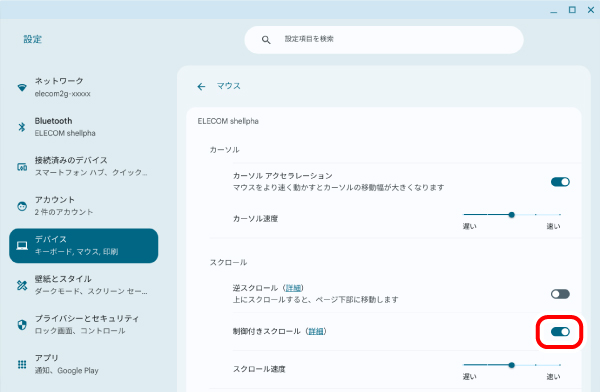The width and height of the screenshot is (600, 392).
Task: Click the back arrow next to マウス
Action: pos(201,87)
